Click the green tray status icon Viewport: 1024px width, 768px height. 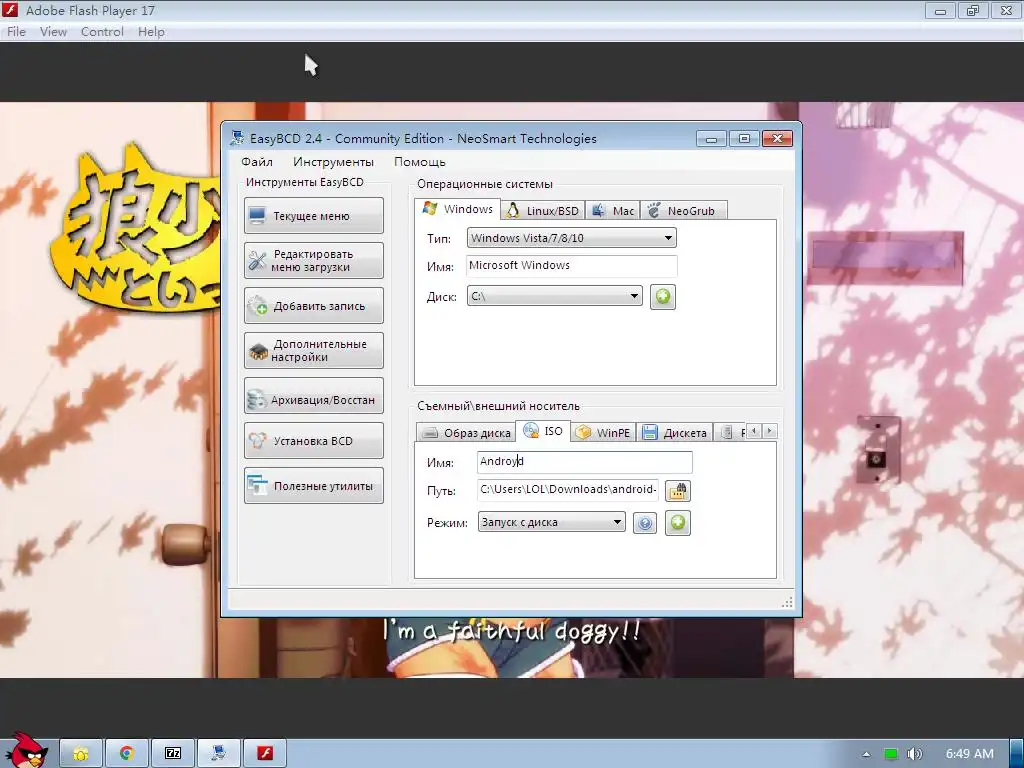[x=891, y=754]
